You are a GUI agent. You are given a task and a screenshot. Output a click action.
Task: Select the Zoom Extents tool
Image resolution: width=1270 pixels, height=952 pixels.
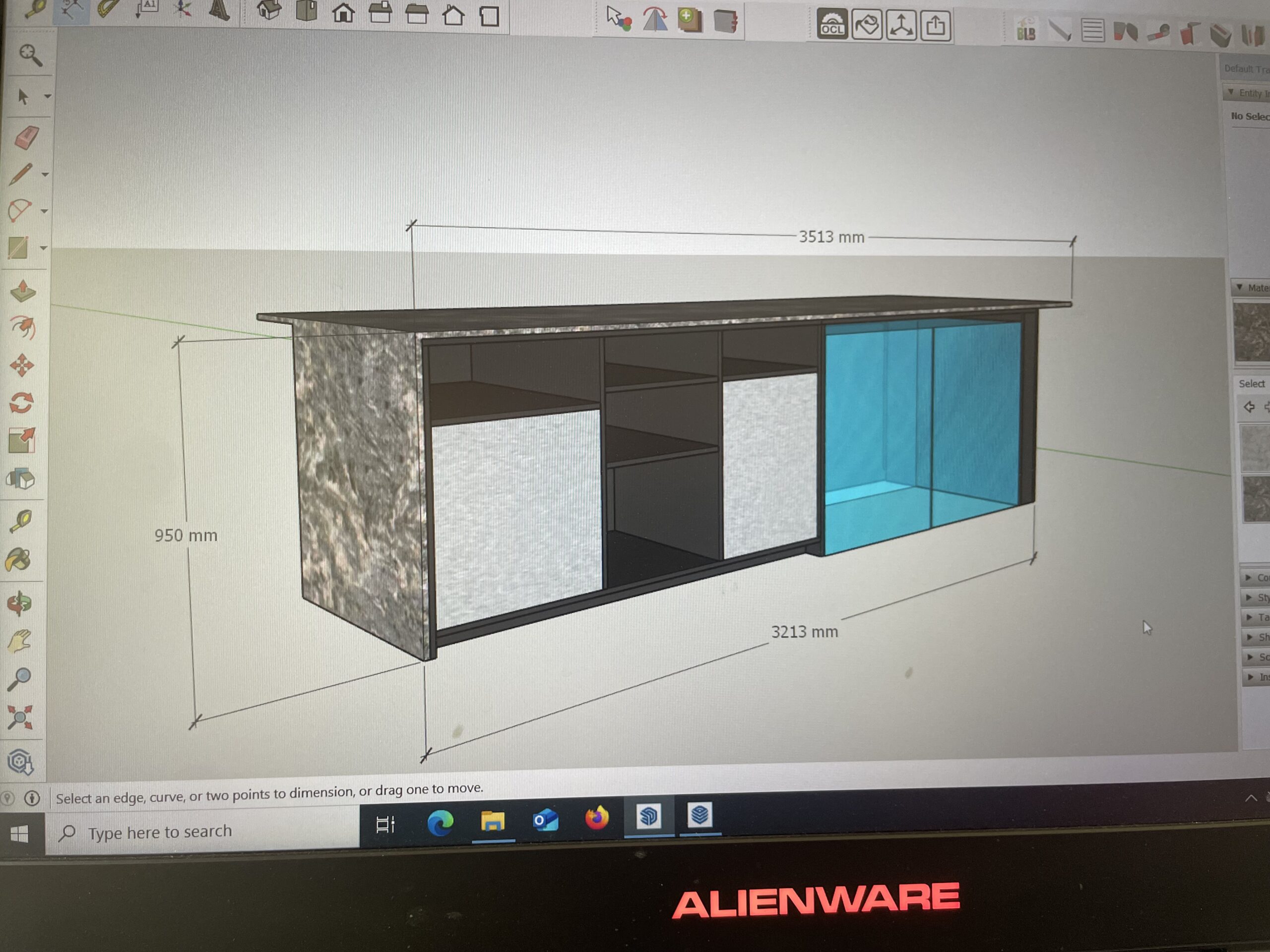[x=20, y=717]
